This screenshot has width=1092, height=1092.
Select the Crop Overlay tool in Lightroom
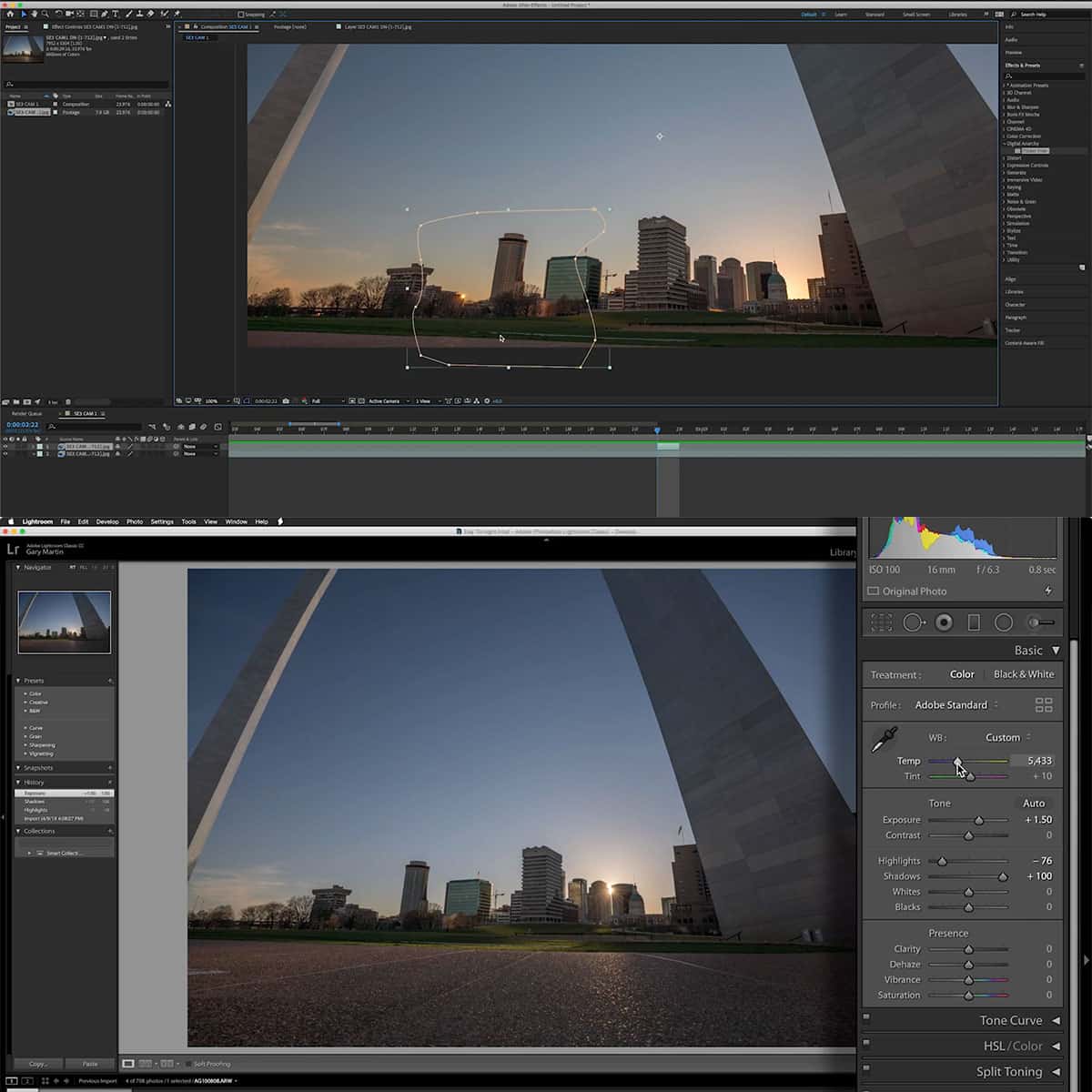click(882, 622)
